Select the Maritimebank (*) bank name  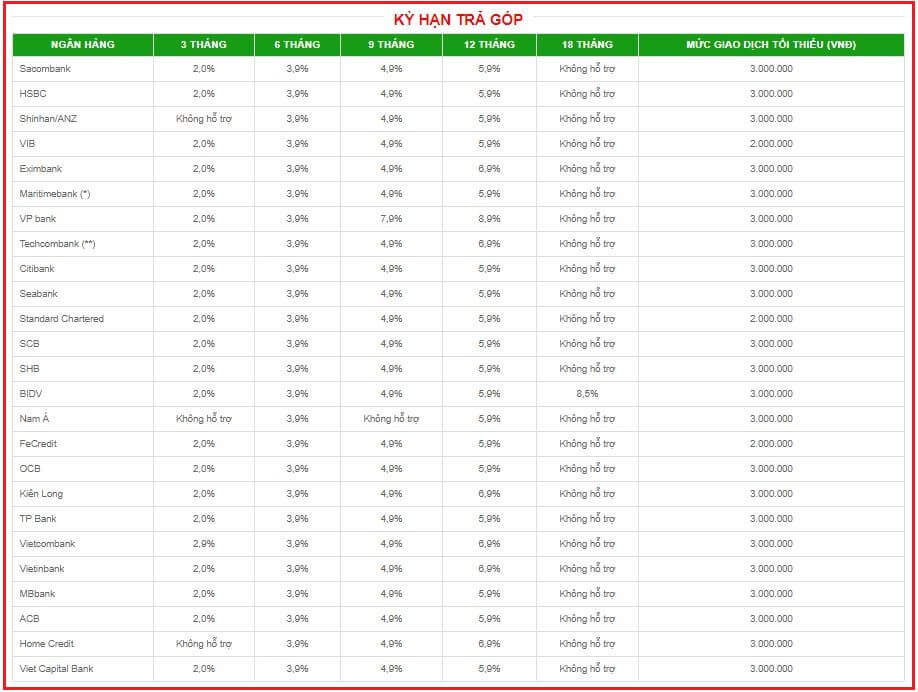(x=55, y=194)
